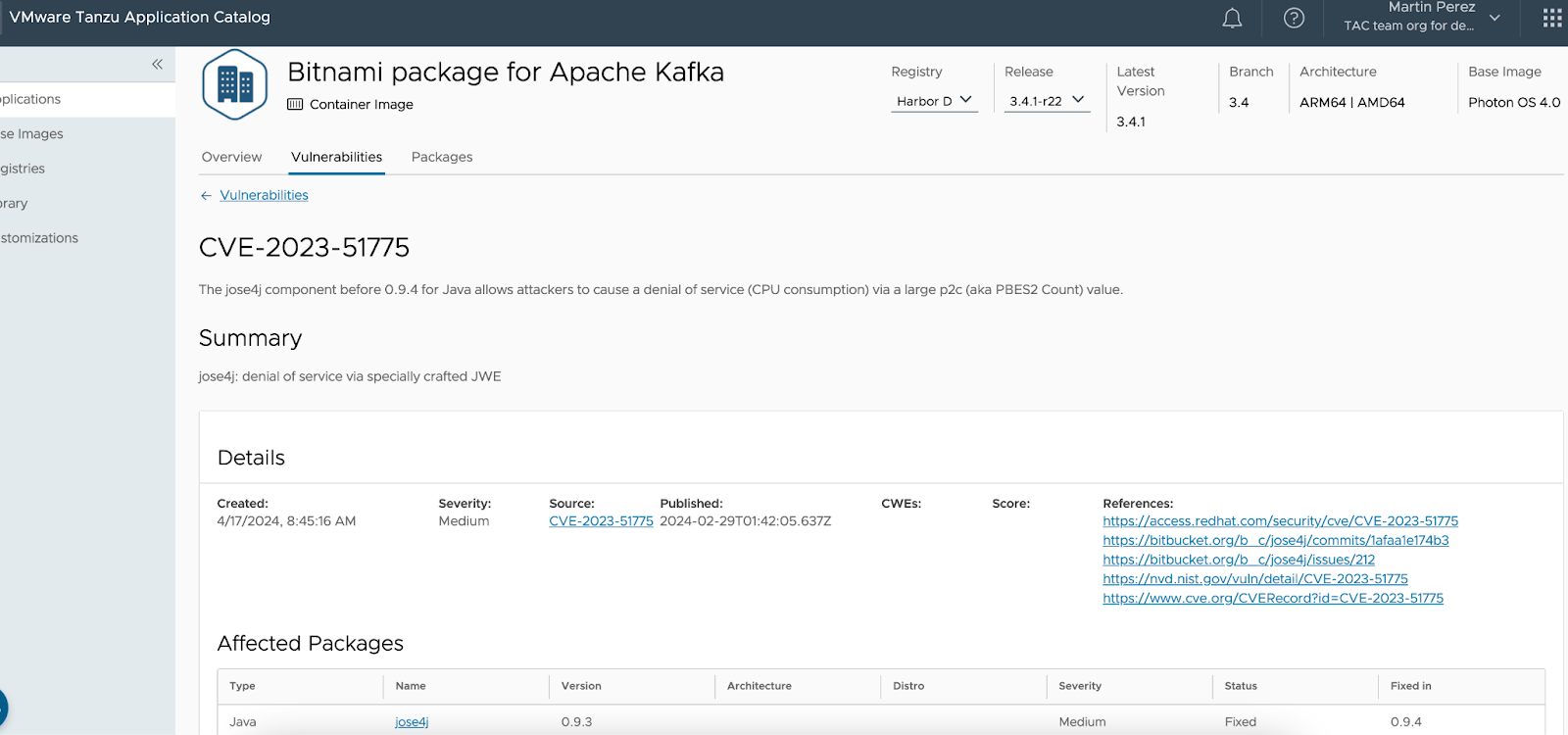Click the VMware Tanzu Application Catalog title

pos(139,17)
